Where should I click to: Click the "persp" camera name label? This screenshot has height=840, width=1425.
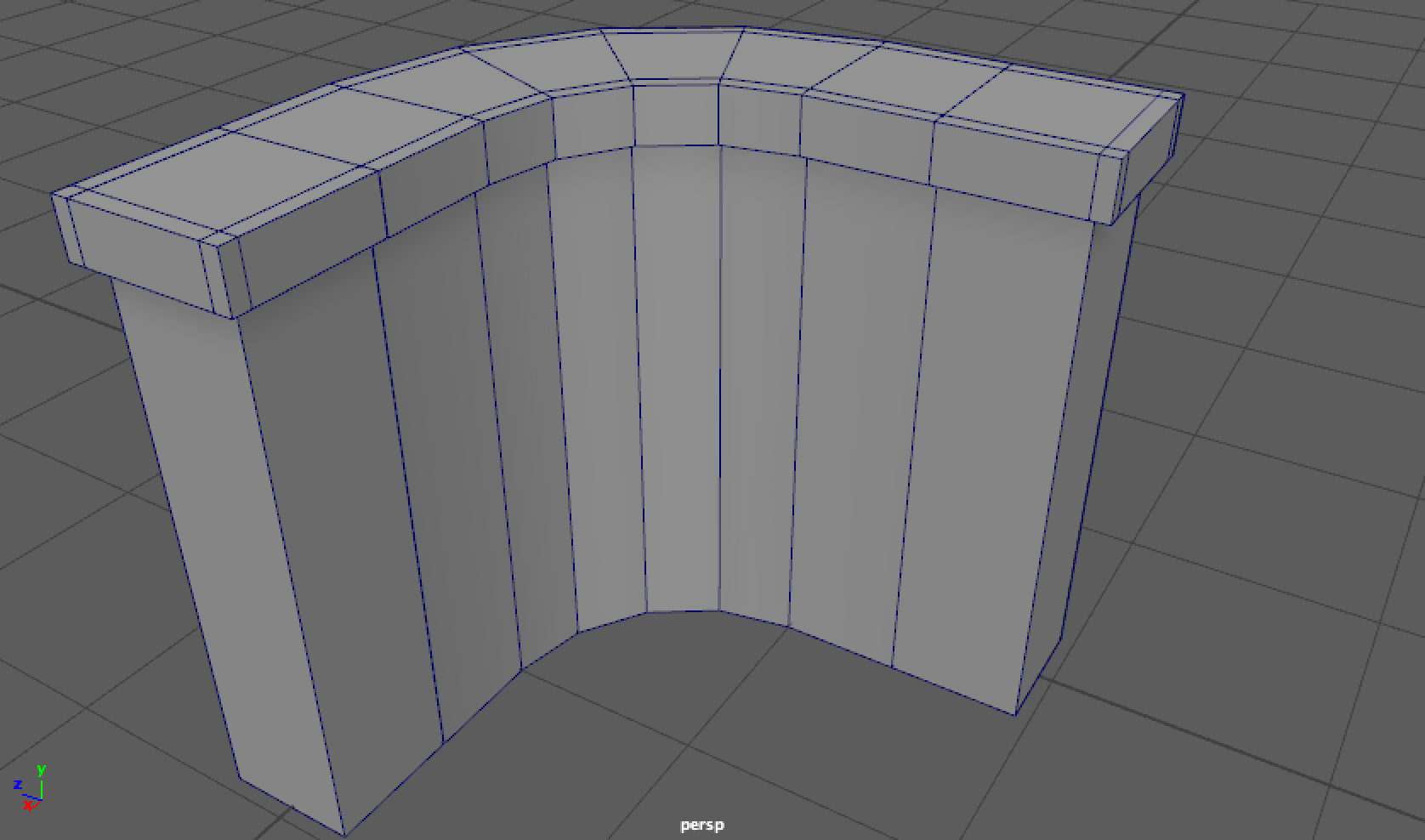702,825
